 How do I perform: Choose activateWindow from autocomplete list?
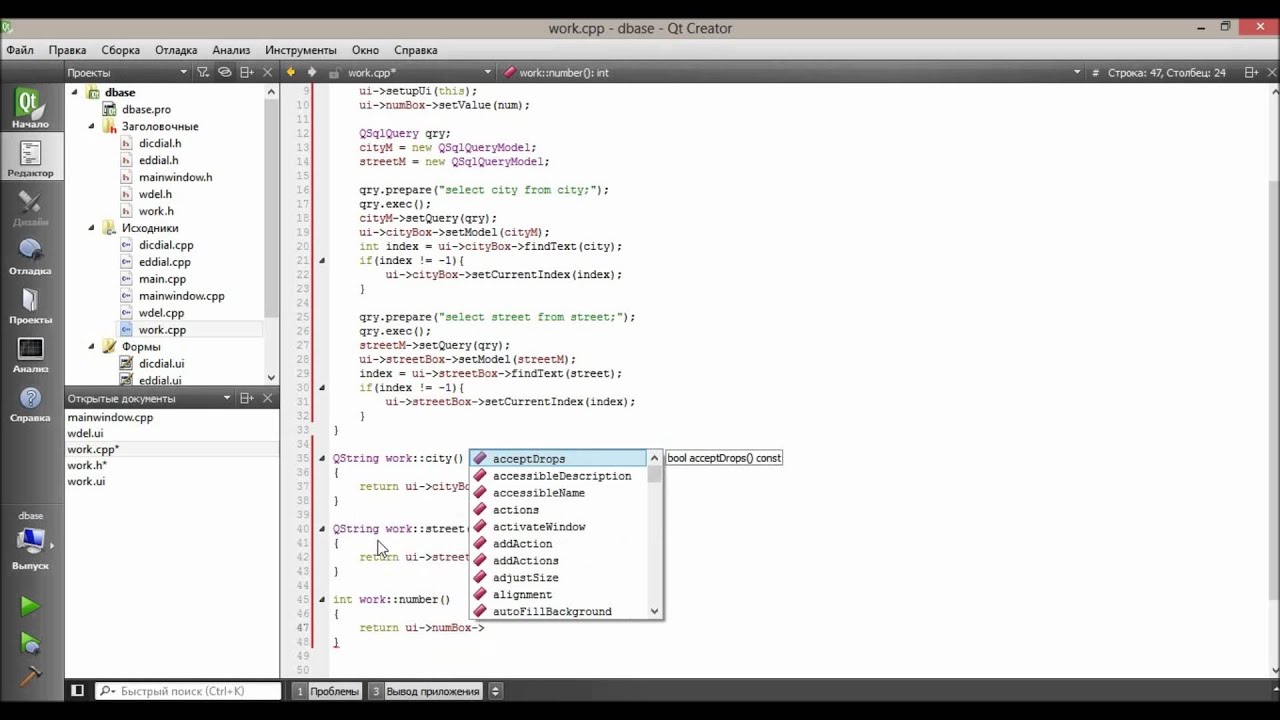tap(559, 527)
